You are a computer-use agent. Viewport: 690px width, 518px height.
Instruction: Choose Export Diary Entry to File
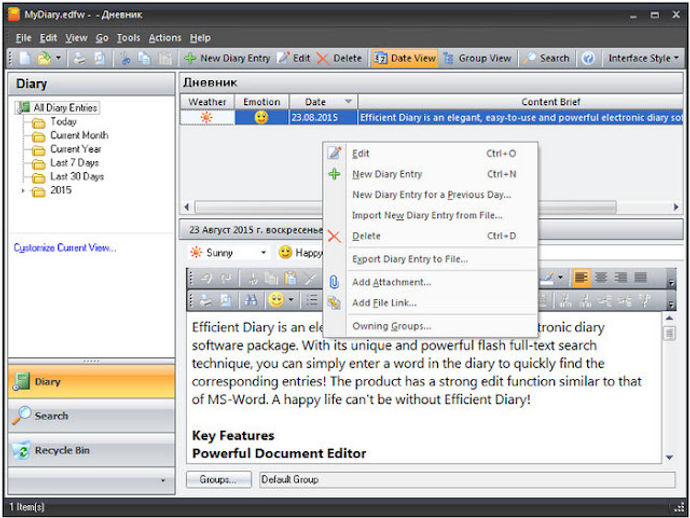[x=431, y=259]
